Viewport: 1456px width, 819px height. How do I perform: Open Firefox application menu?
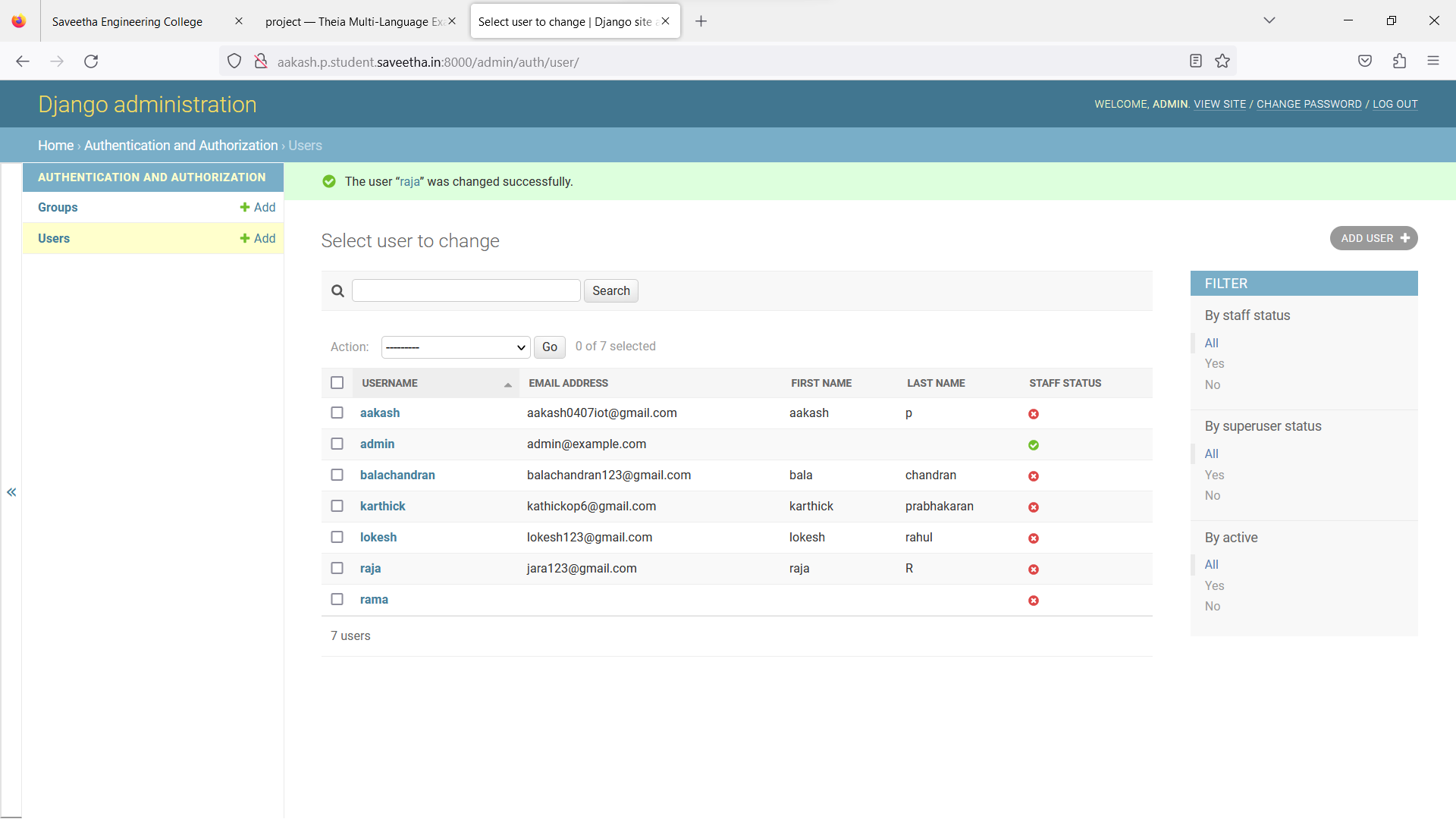tap(1433, 61)
